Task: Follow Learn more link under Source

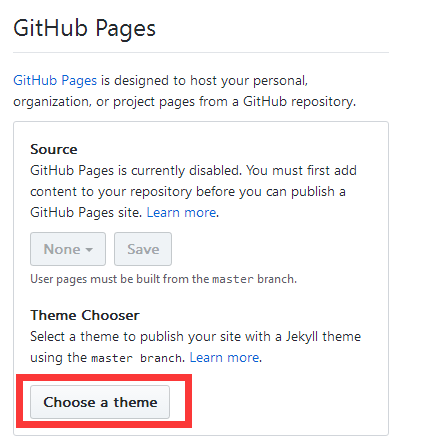Action: tap(181, 212)
